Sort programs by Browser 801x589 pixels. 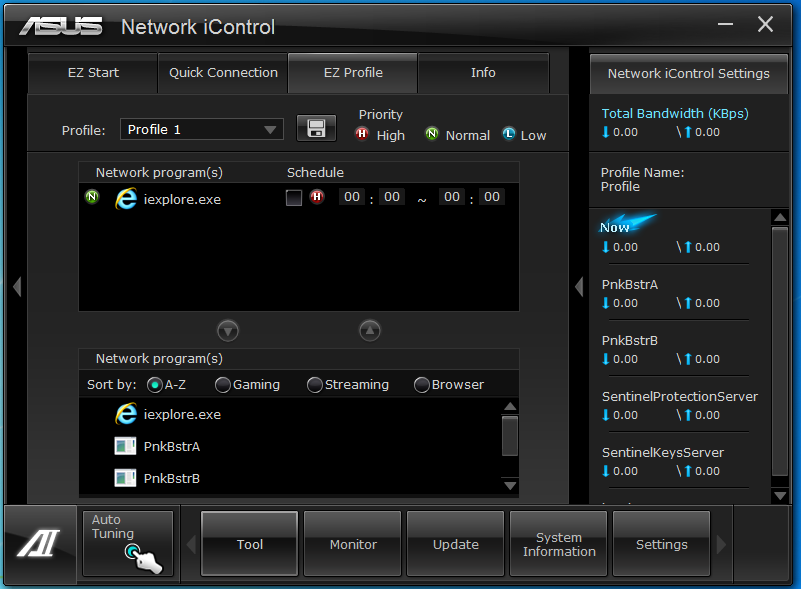pyautogui.click(x=421, y=385)
